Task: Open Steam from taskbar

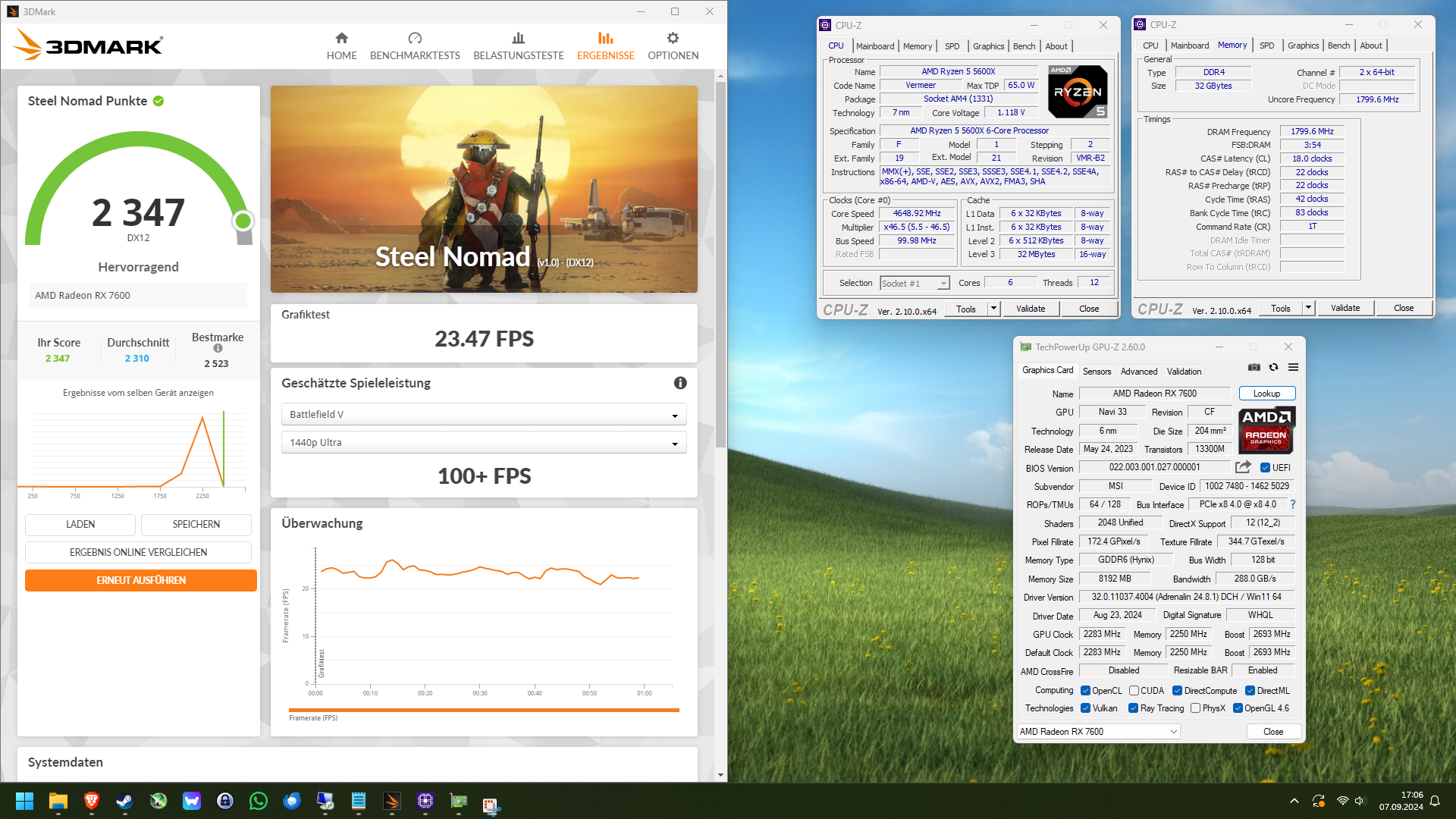Action: (125, 801)
